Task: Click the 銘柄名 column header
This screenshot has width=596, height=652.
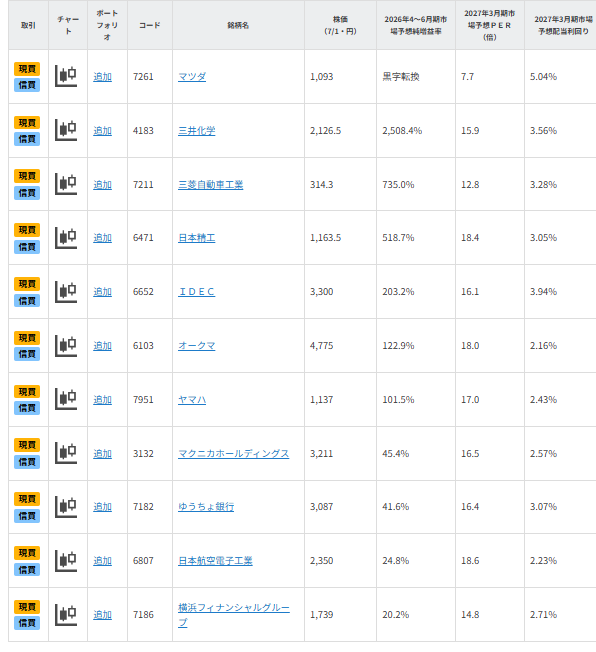Action: point(238,25)
